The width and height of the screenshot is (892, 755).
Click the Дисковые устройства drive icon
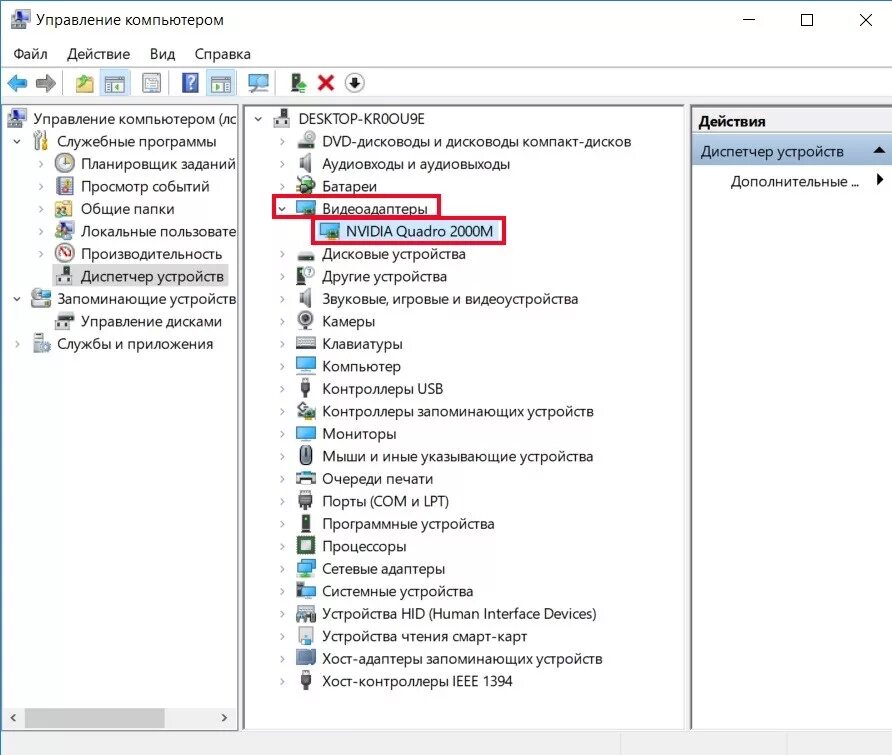pyautogui.click(x=305, y=255)
